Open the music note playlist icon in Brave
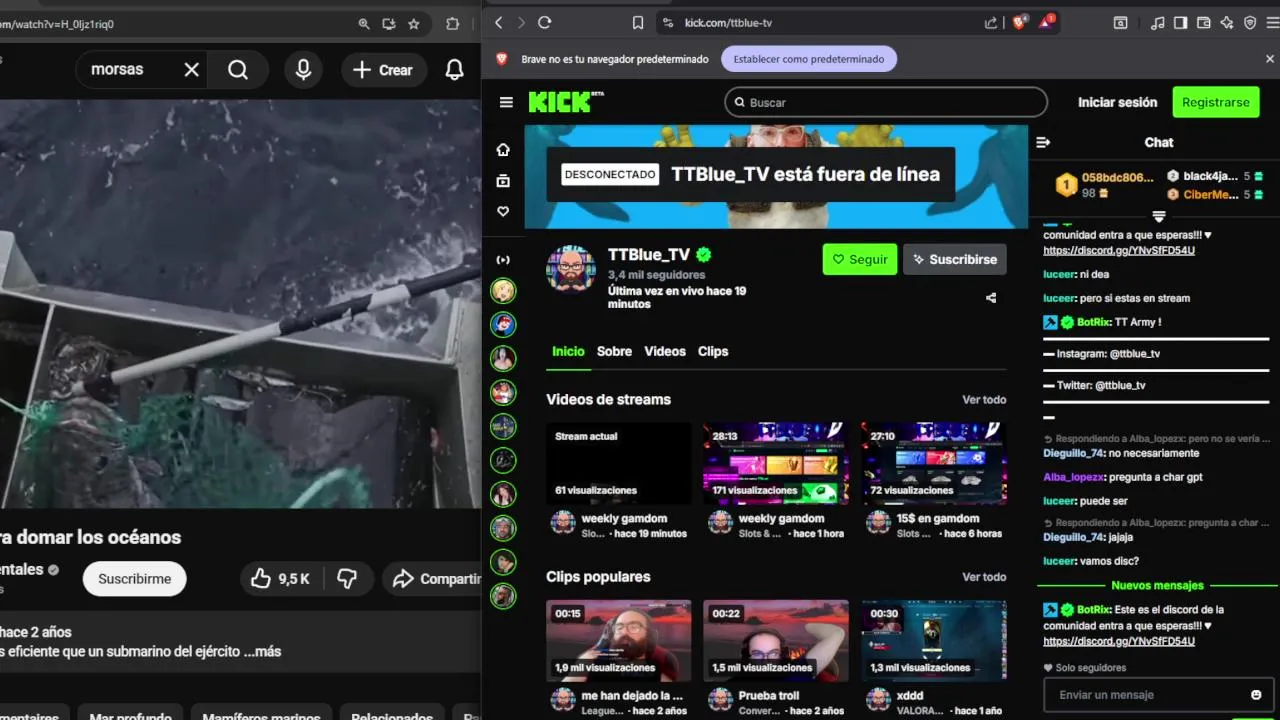This screenshot has height=720, width=1280. point(1158,23)
